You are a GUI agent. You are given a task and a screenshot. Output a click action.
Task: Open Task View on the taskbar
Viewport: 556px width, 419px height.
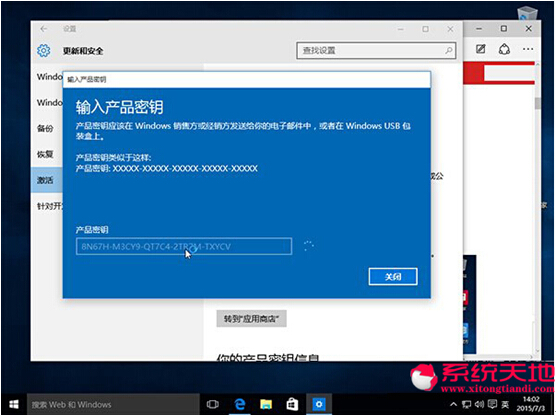(212, 404)
